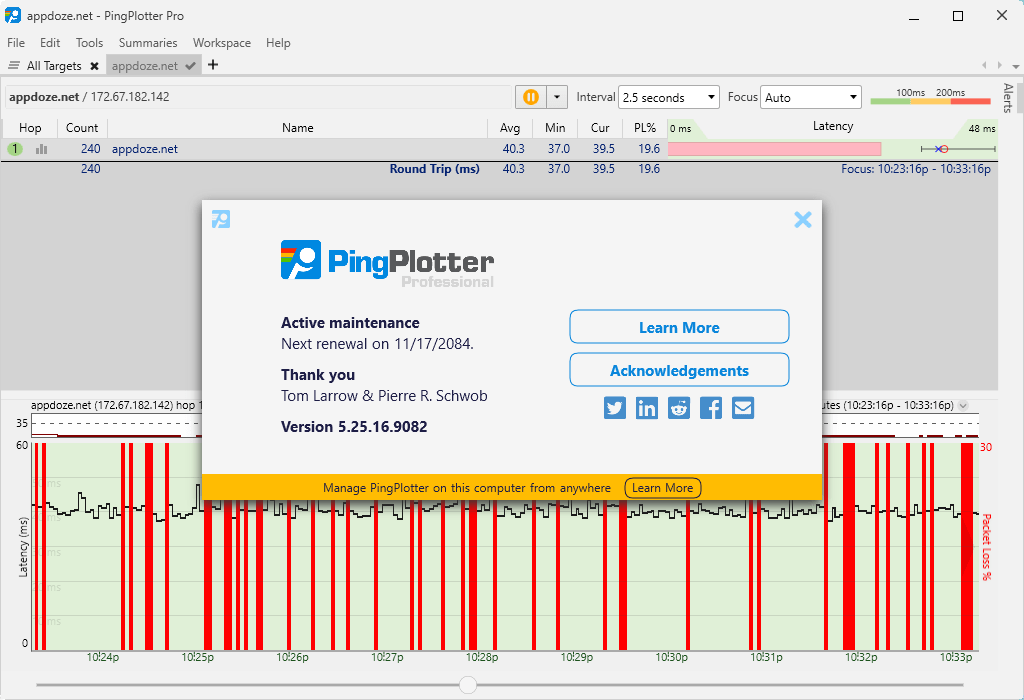1024x700 pixels.
Task: Switch to the appdoze.net tab
Action: tap(145, 66)
